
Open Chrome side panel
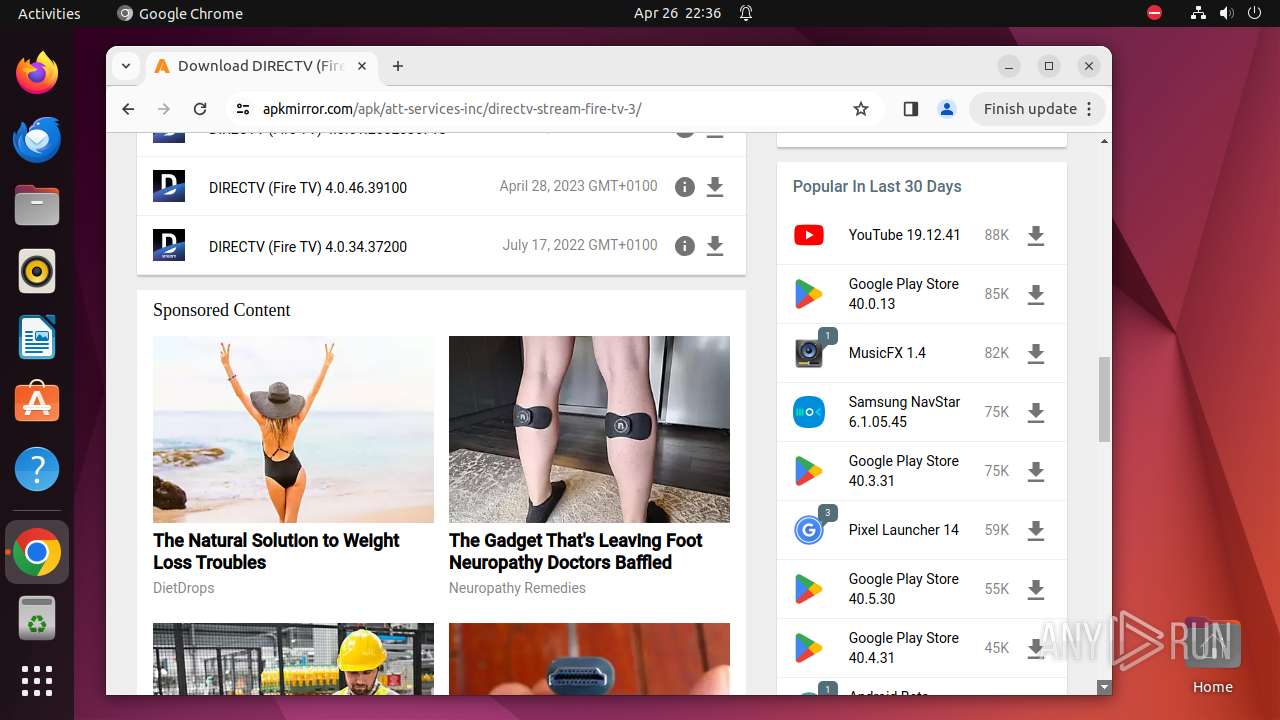910,109
